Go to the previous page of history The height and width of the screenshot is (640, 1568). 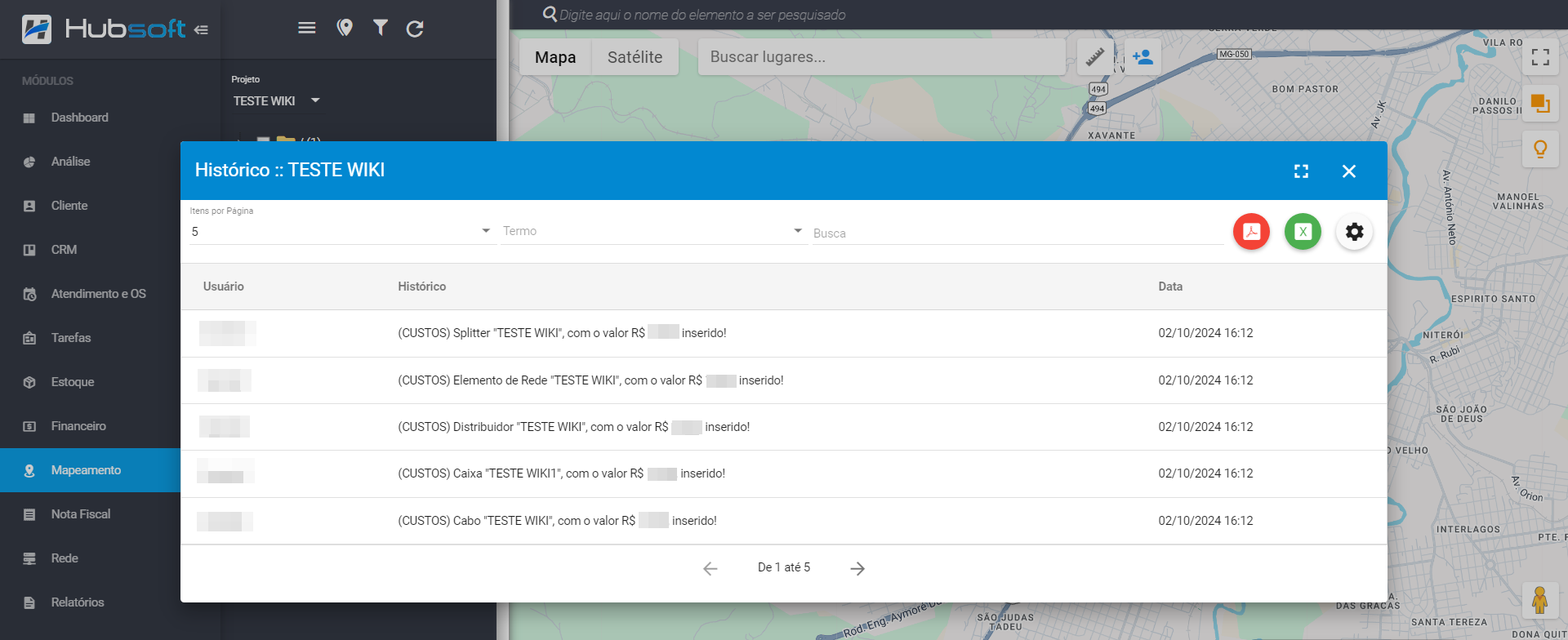click(x=710, y=568)
